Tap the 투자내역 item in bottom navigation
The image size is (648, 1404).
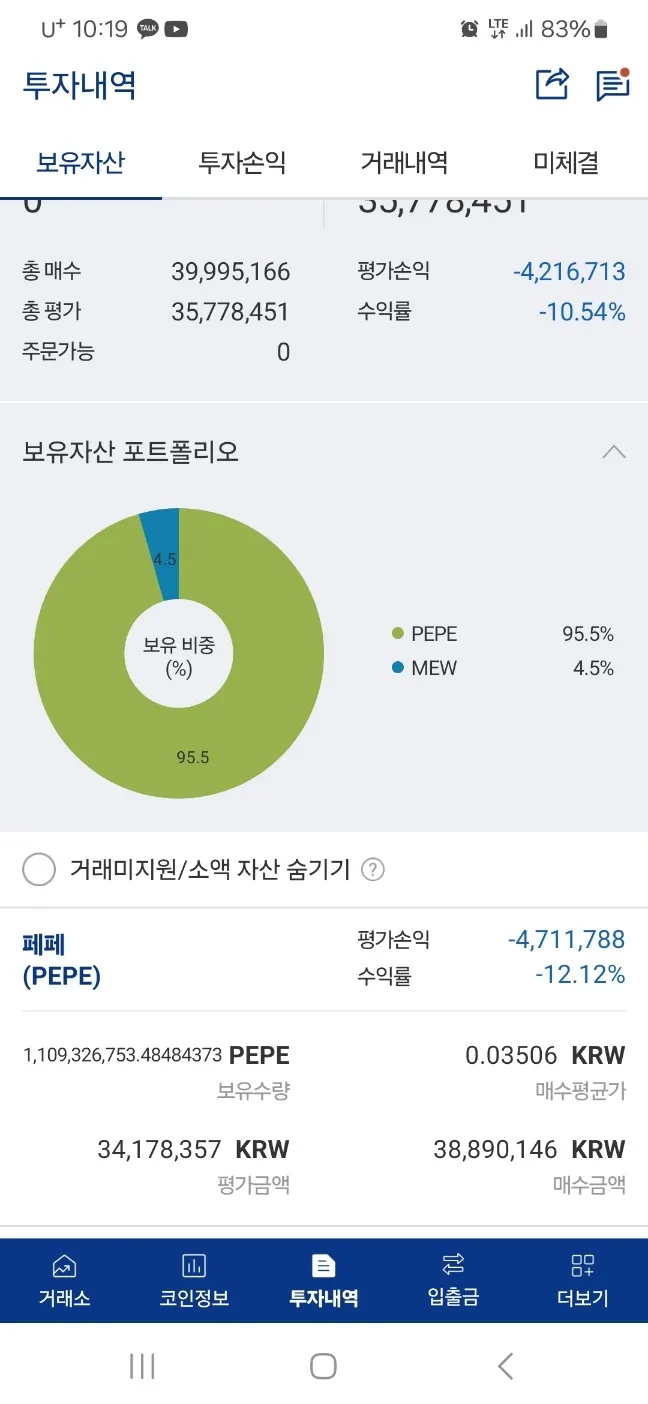(x=323, y=1280)
